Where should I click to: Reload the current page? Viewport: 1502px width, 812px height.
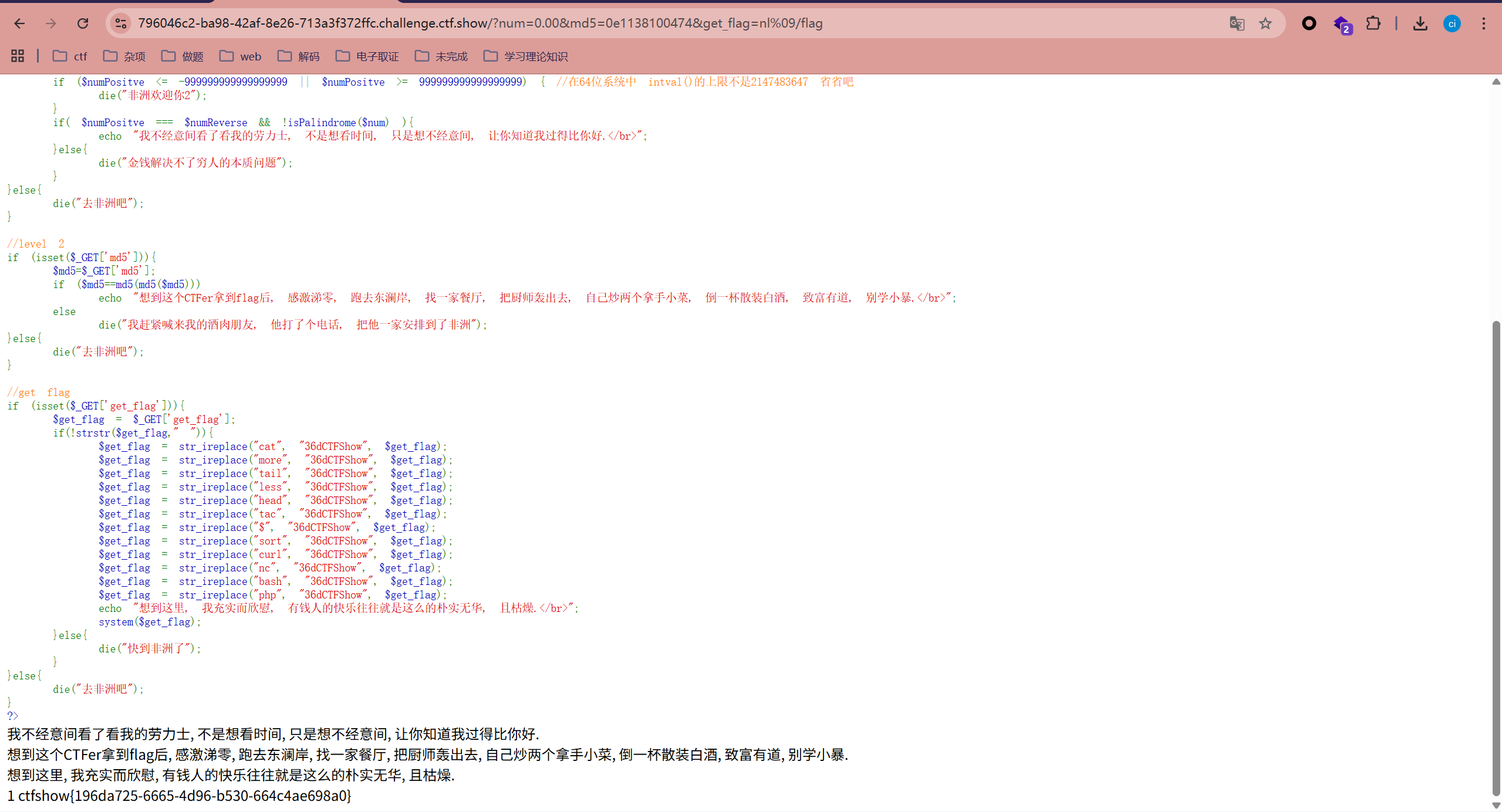click(83, 23)
